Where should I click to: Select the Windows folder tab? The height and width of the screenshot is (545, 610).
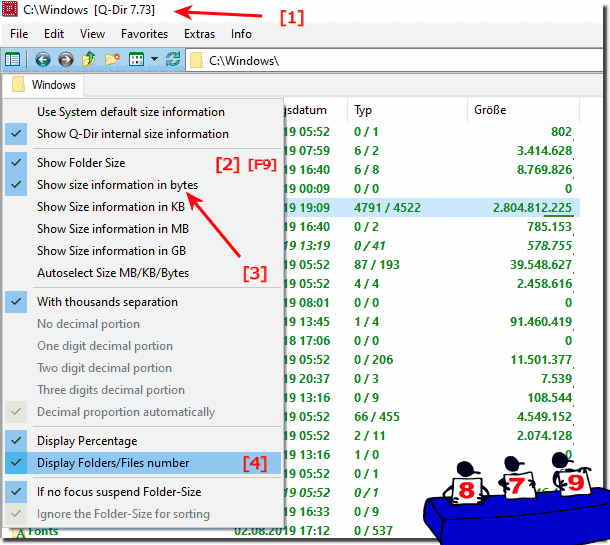pyautogui.click(x=43, y=85)
